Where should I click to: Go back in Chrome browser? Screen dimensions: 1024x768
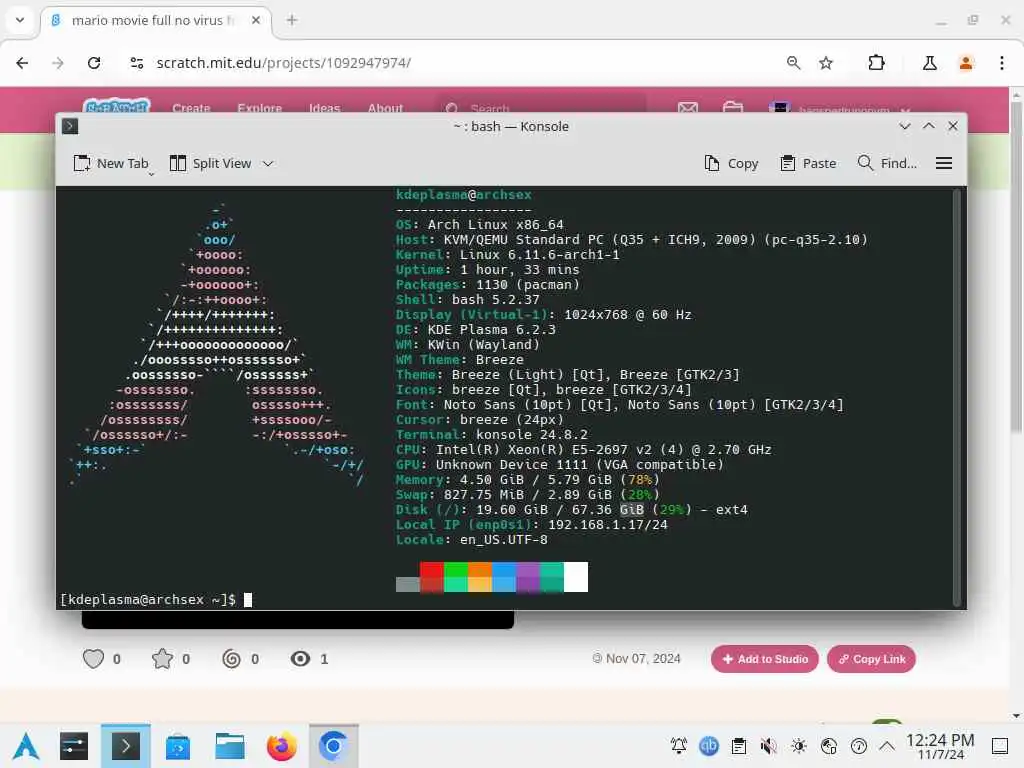(22, 63)
